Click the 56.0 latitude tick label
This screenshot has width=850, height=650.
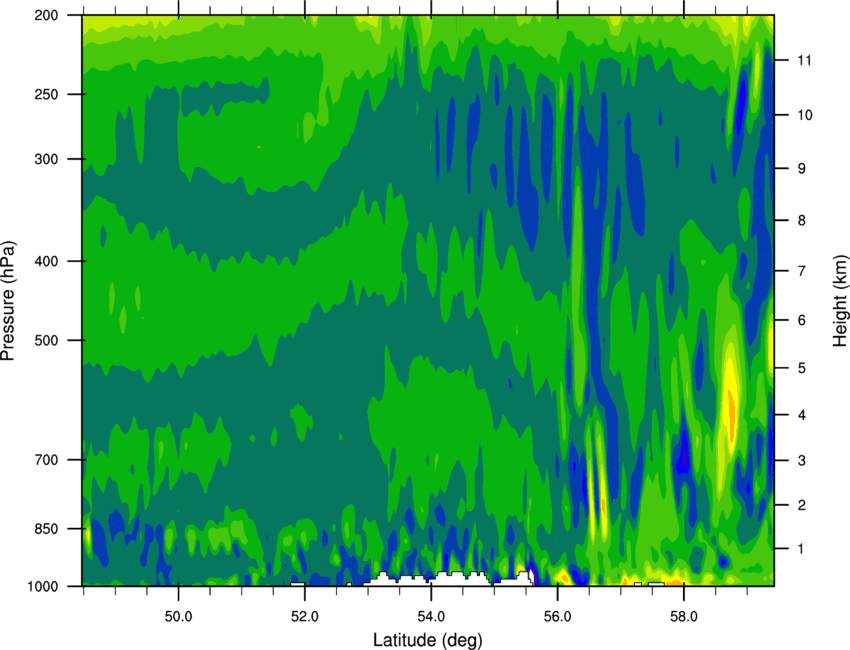(x=558, y=617)
